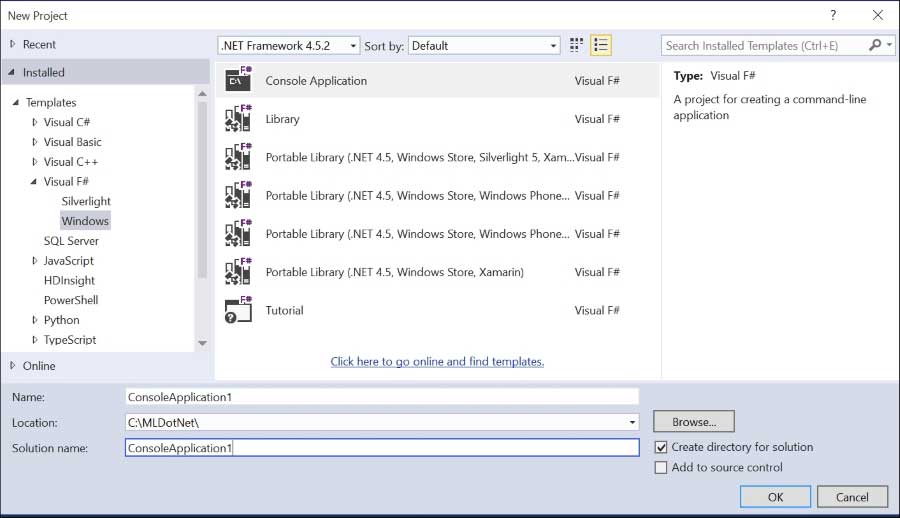900x518 pixels.
Task: Expand the JavaScript node
Action: (x=35, y=261)
